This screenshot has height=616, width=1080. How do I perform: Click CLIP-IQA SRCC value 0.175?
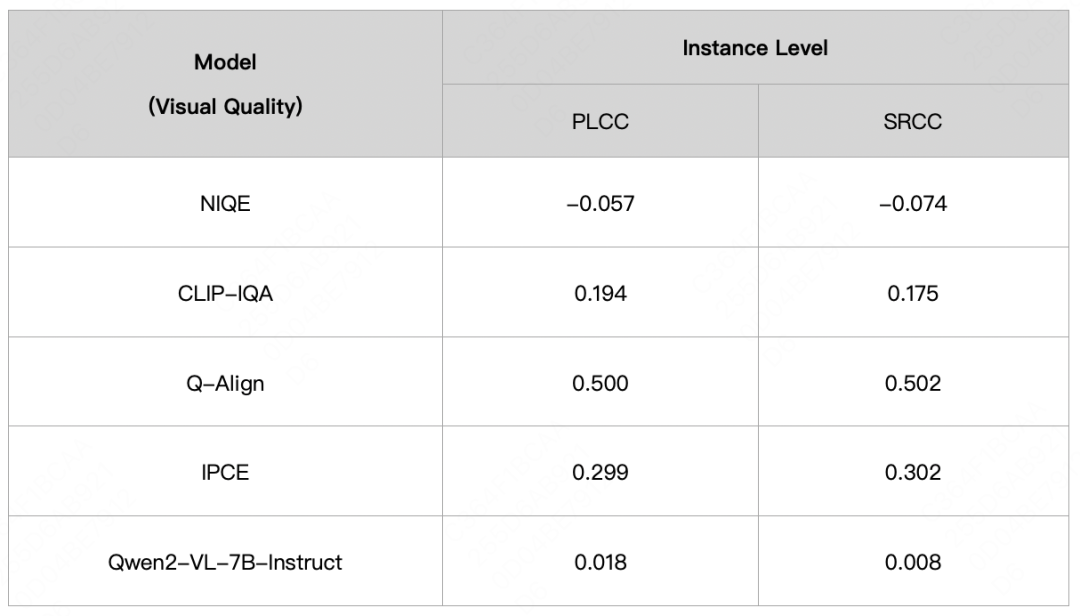tap(913, 292)
